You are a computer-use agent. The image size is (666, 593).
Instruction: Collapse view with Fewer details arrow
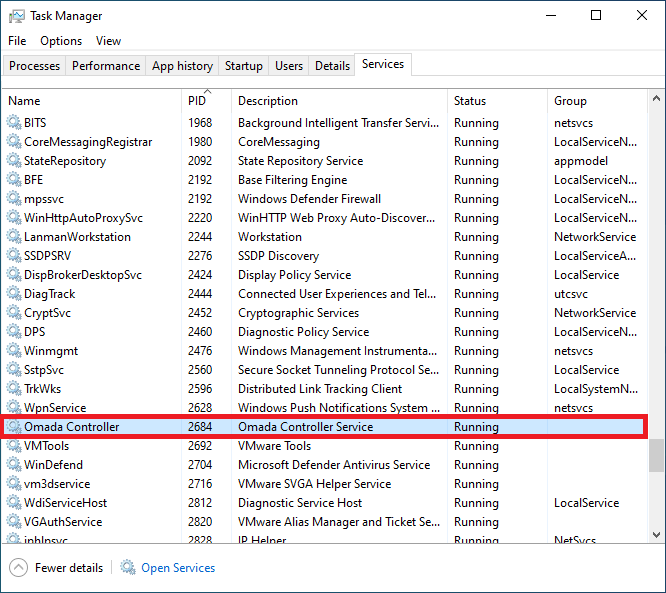click(18, 568)
